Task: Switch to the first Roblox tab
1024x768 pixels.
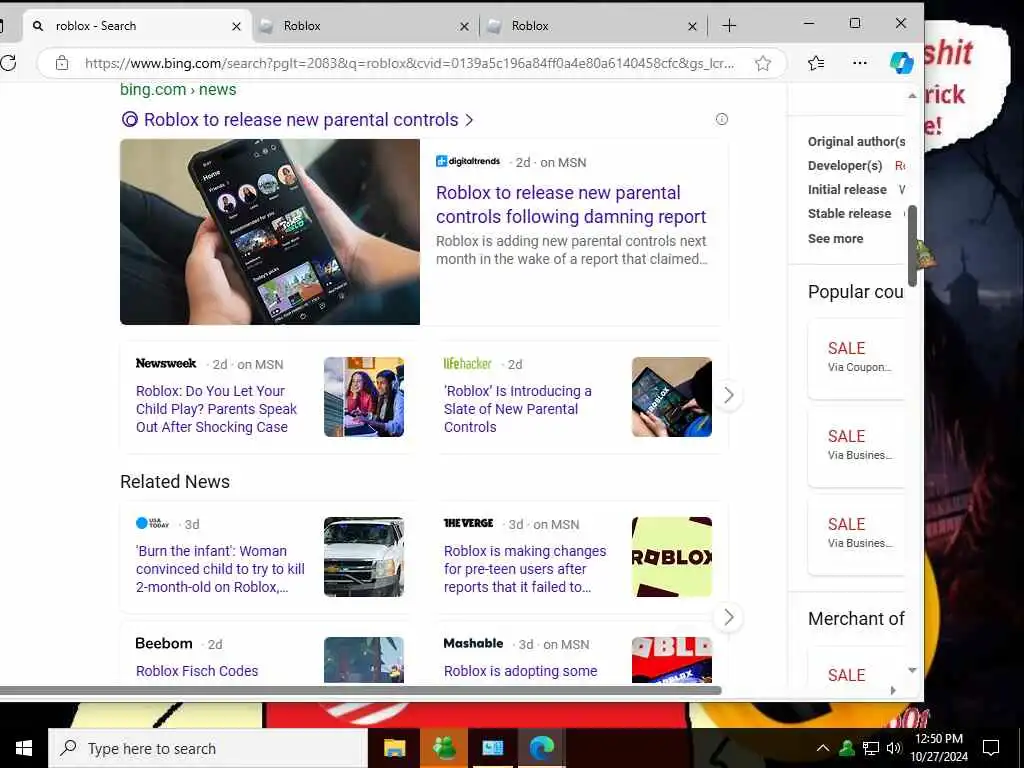Action: point(366,26)
